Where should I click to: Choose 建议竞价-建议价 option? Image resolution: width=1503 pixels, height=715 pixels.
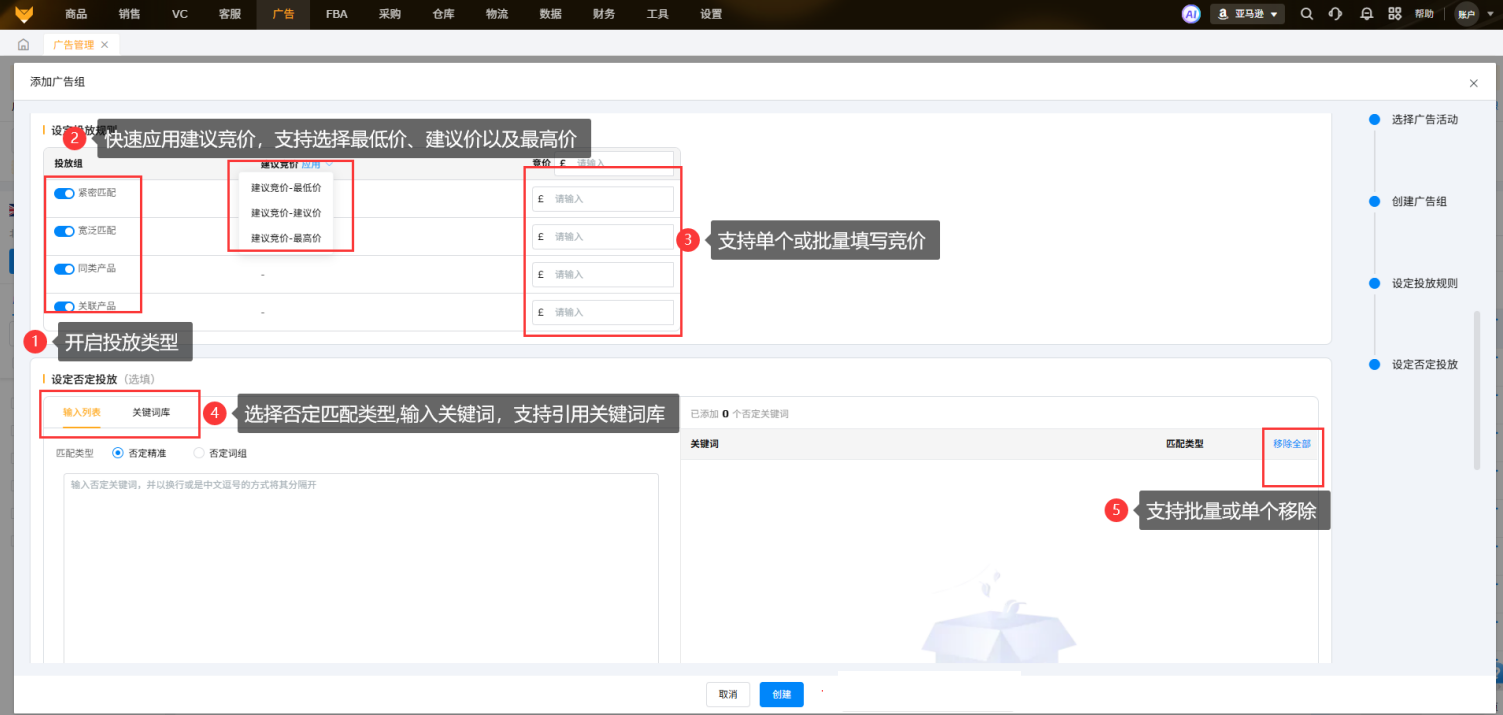click(286, 213)
